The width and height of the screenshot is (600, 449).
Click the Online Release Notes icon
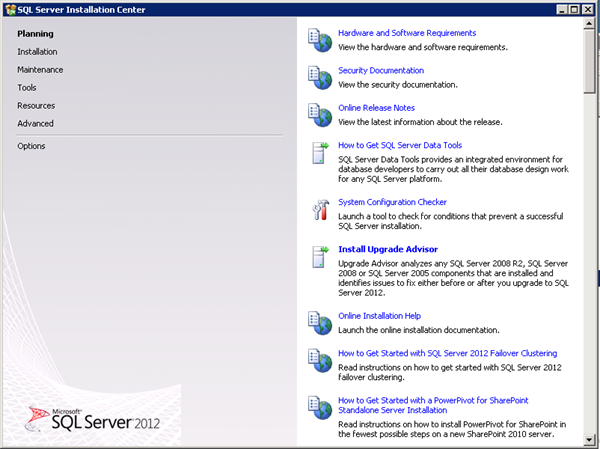(319, 114)
